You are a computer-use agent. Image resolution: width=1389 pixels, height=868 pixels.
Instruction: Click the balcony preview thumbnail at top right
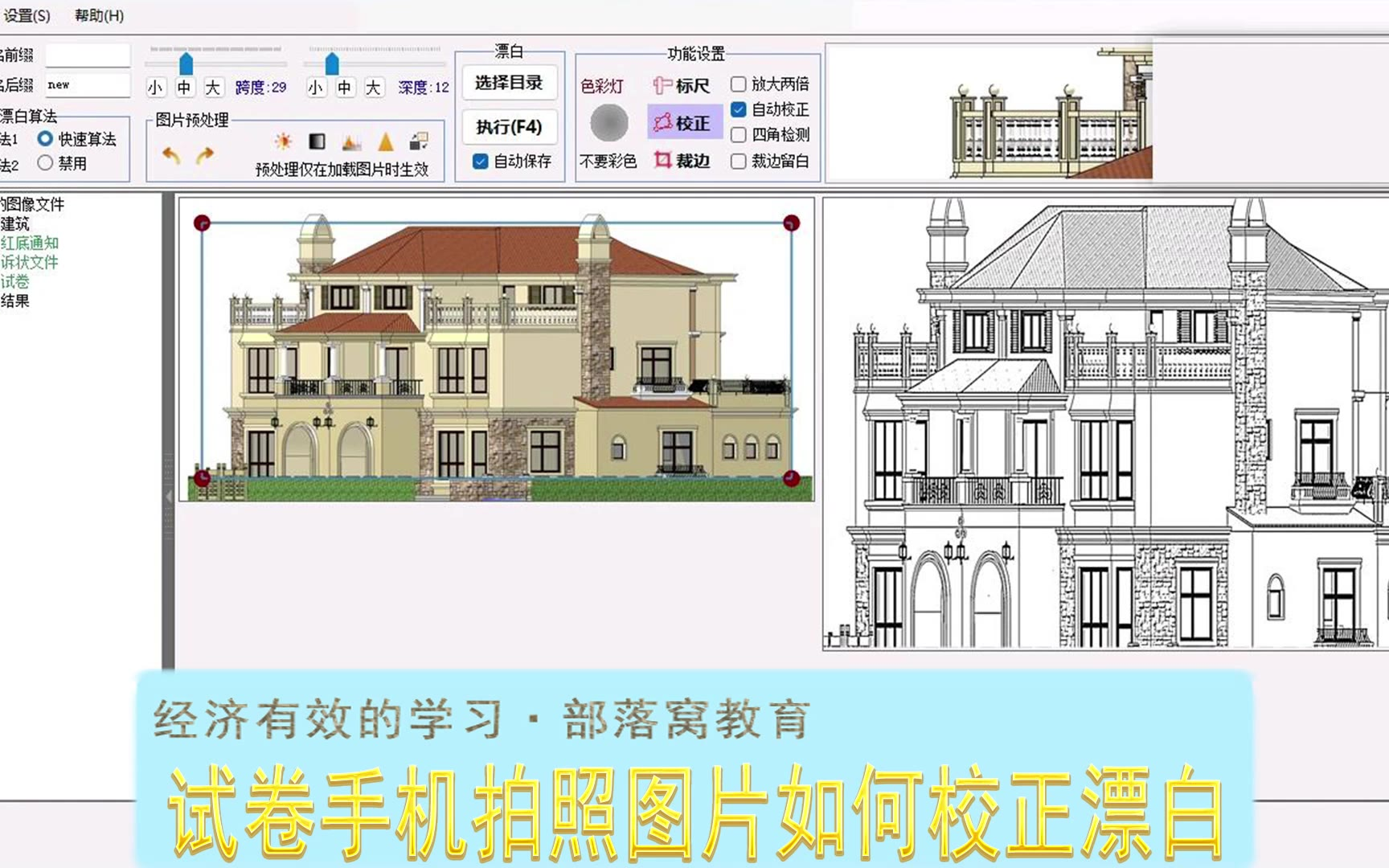click(990, 113)
